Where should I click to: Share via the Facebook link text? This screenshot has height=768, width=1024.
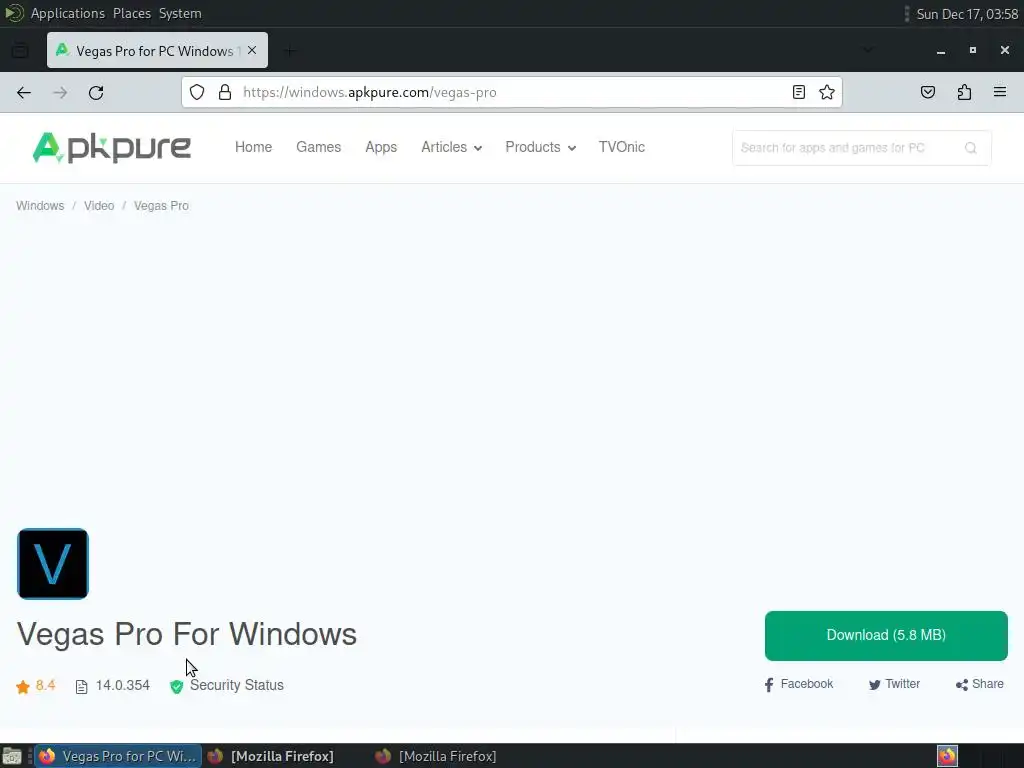(807, 684)
